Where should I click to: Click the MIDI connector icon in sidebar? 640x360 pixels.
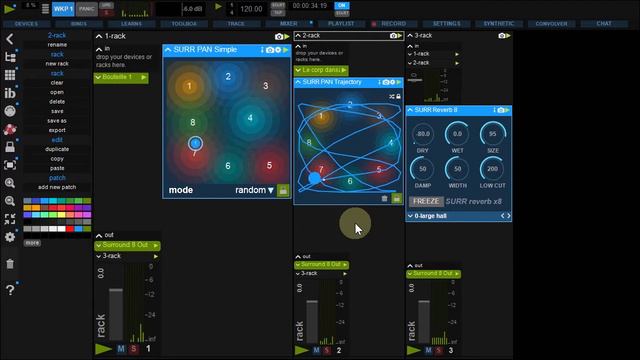pyautogui.click(x=10, y=111)
